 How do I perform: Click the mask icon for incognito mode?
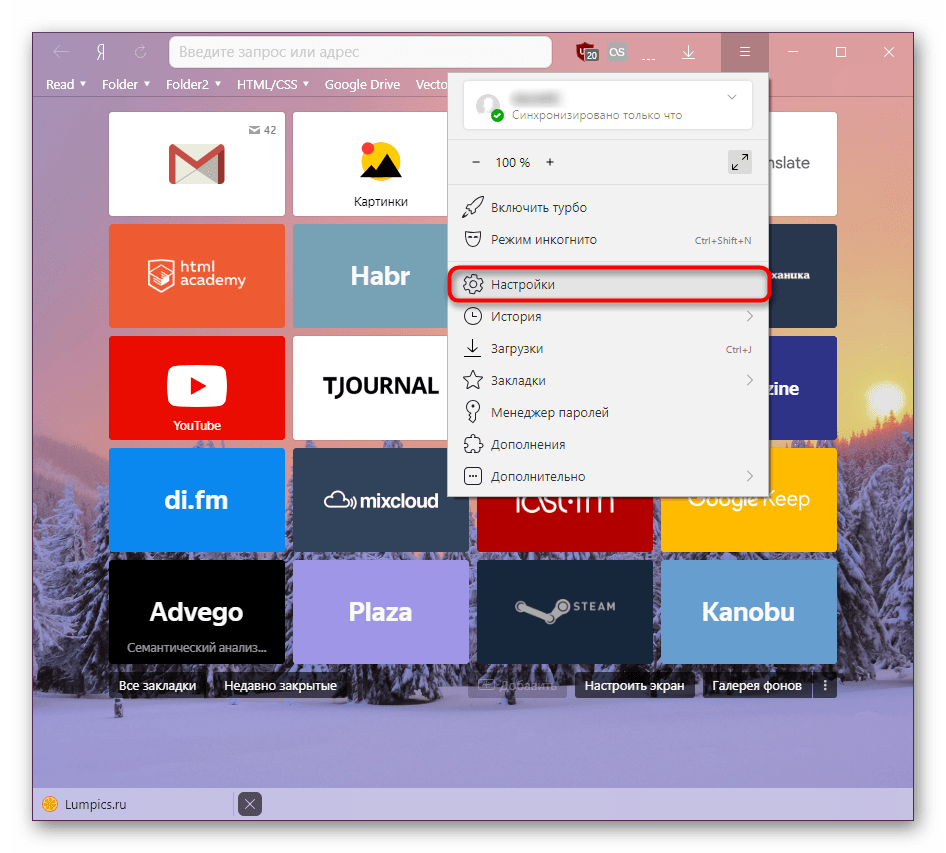473,239
